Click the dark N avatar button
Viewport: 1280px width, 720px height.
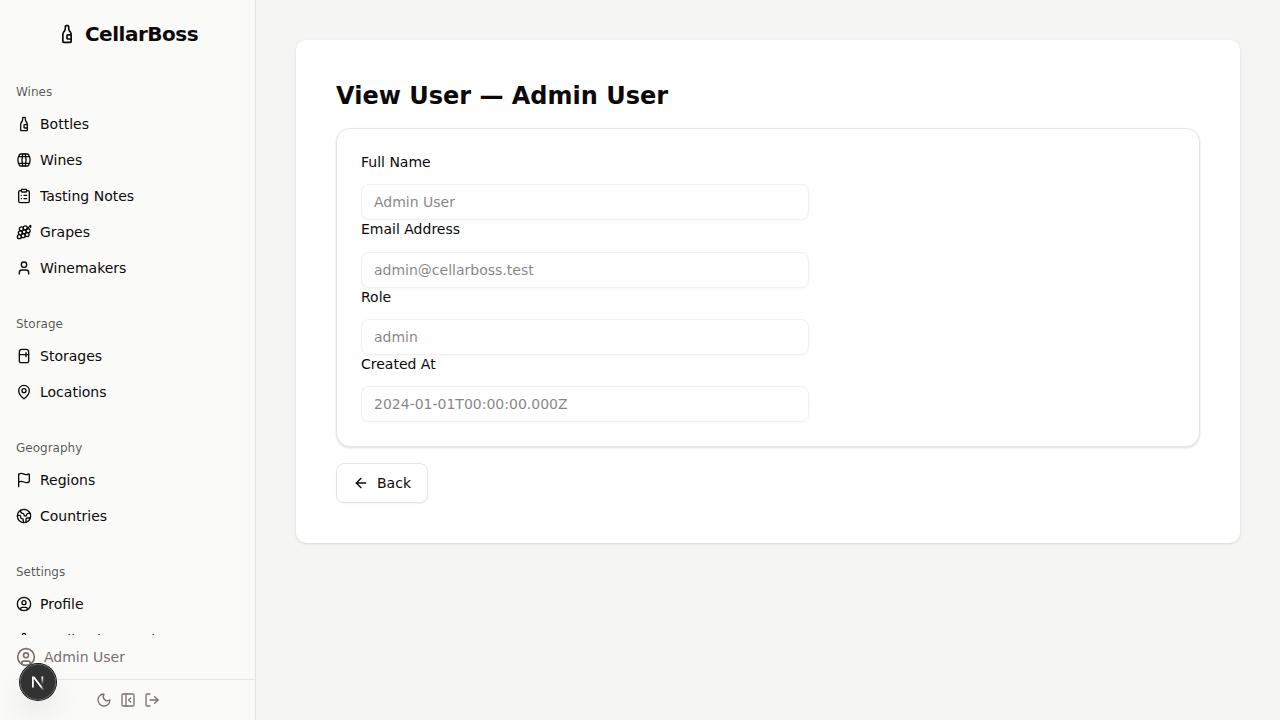tap(38, 681)
